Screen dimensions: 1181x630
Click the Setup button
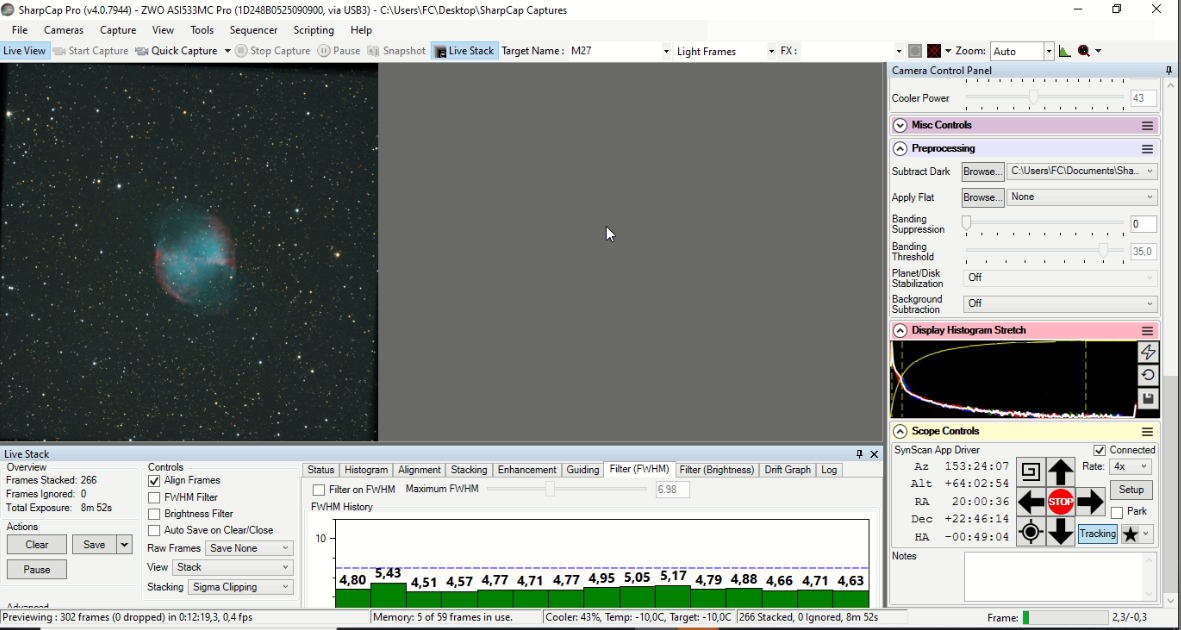point(1131,490)
